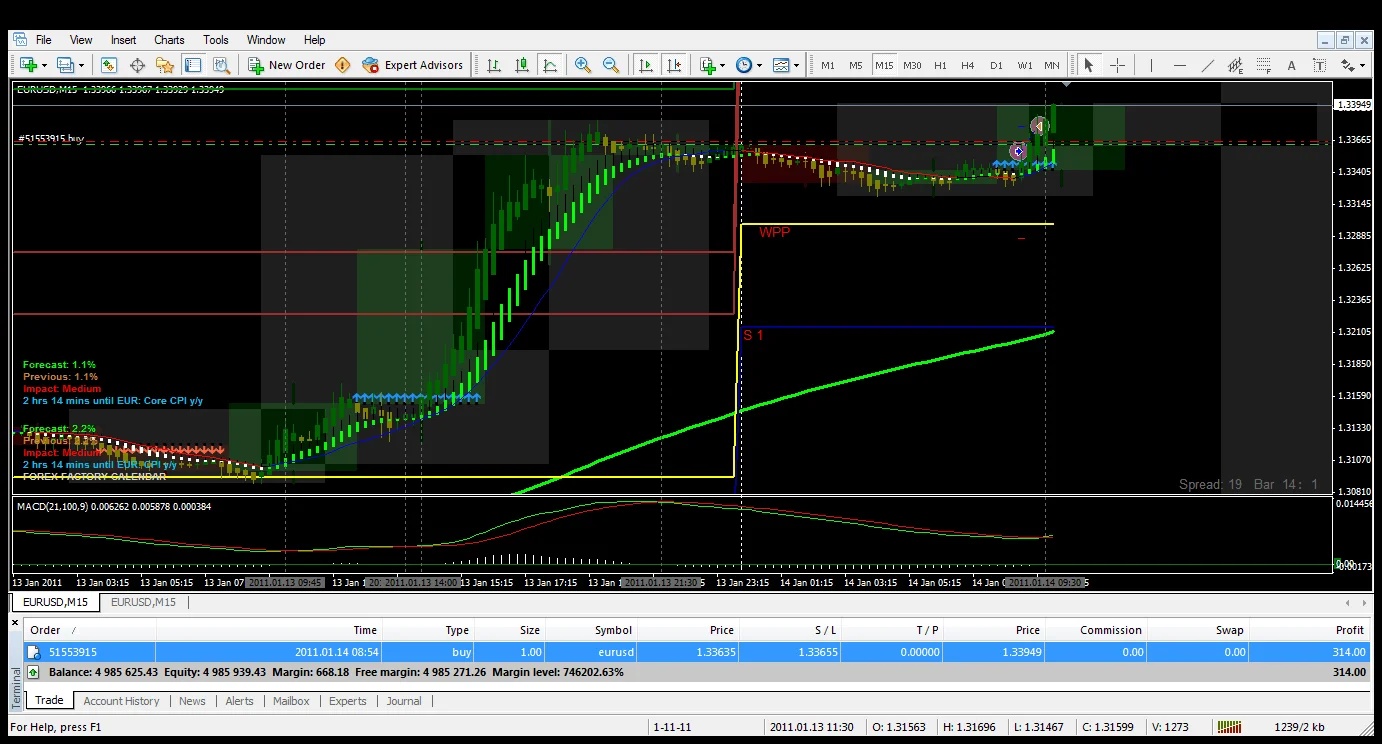This screenshot has height=744, width=1382.
Task: Toggle Expert Advisors auto trading
Action: [x=414, y=65]
